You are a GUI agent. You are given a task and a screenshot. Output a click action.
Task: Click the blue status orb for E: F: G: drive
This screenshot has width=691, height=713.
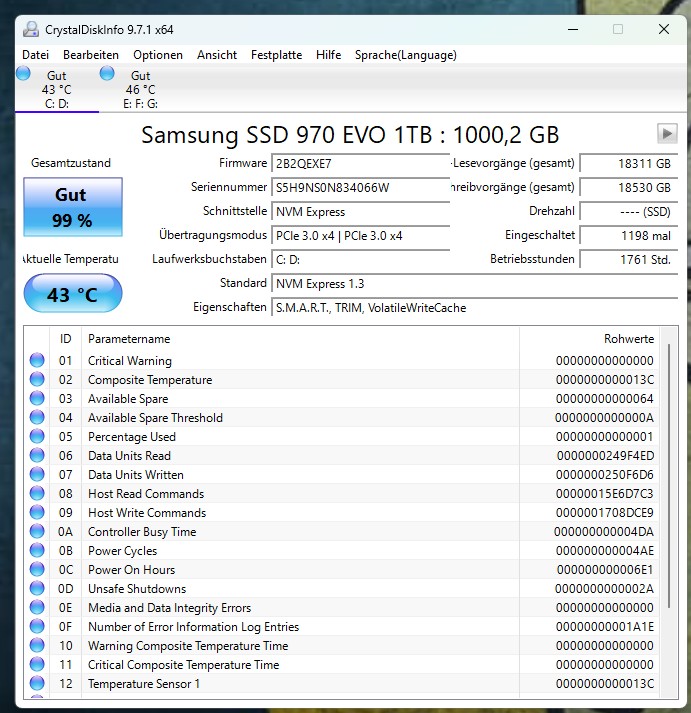coord(107,73)
